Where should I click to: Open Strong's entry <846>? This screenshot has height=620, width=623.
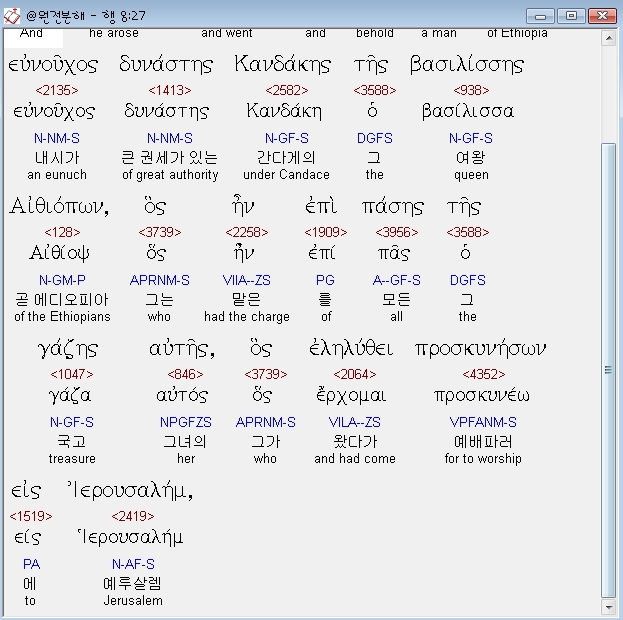pyautogui.click(x=185, y=374)
